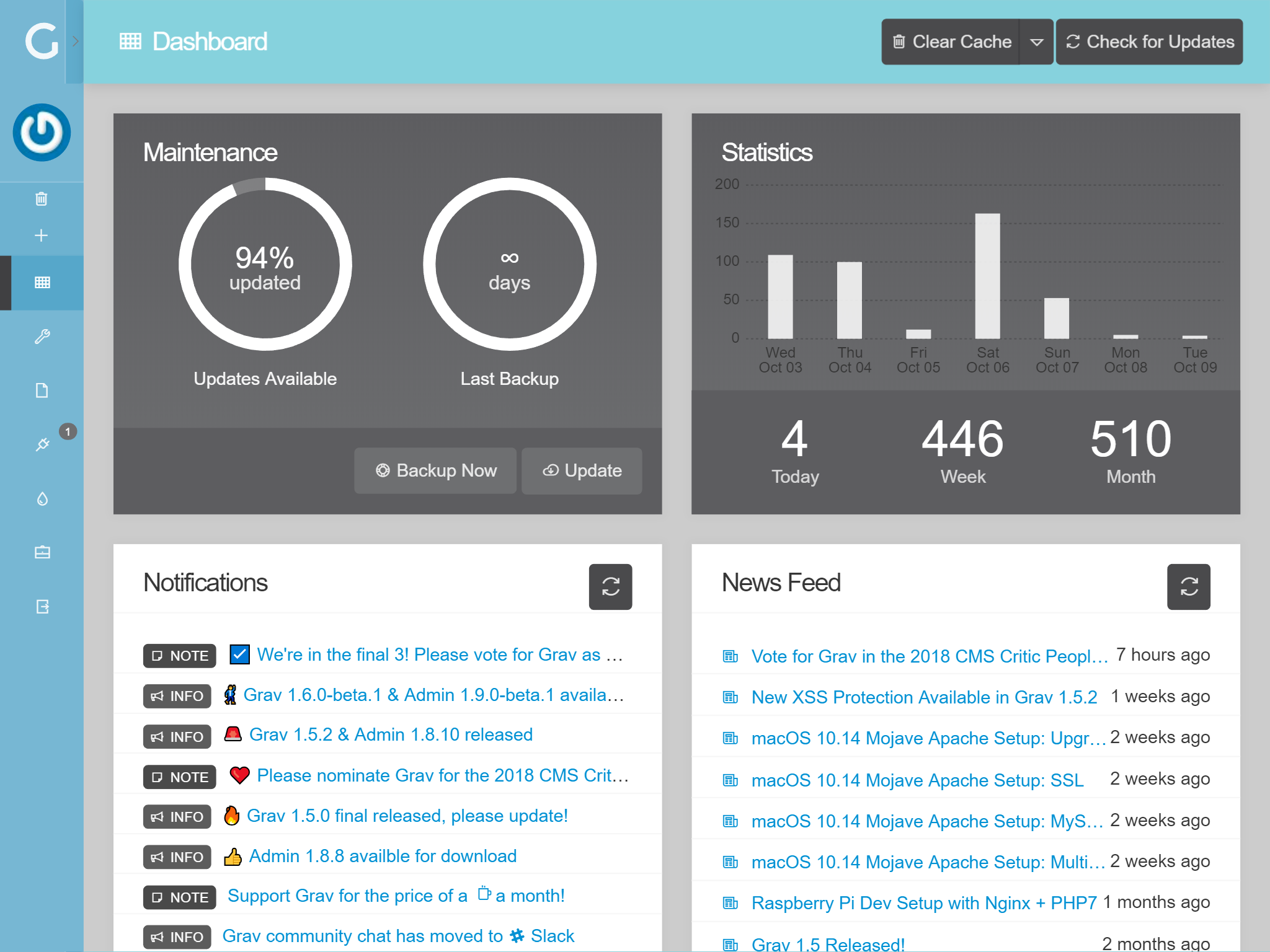This screenshot has height=952, width=1270.
Task: Open Pages via the document sidebar icon
Action: pyautogui.click(x=42, y=390)
